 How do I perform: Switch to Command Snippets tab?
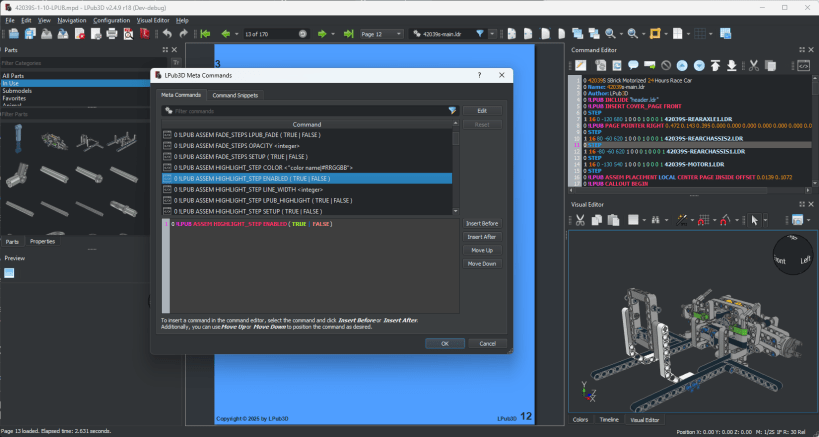(x=234, y=95)
